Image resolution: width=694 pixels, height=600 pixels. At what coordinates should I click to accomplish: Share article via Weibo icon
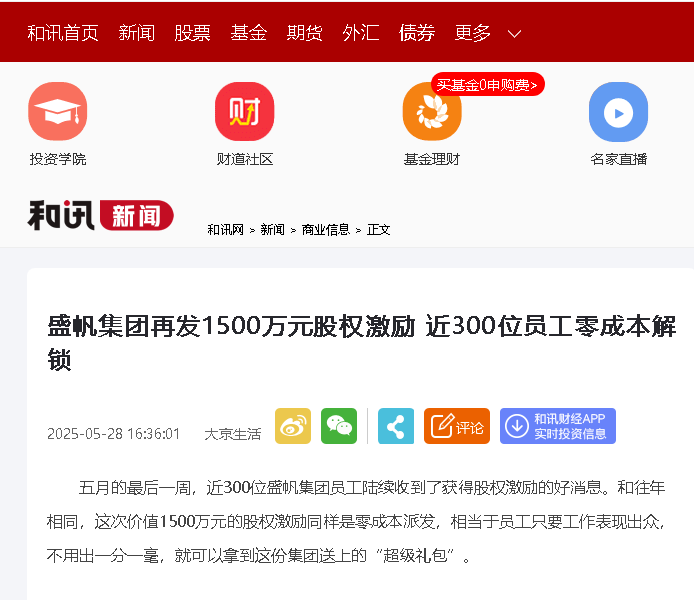pyautogui.click(x=293, y=426)
